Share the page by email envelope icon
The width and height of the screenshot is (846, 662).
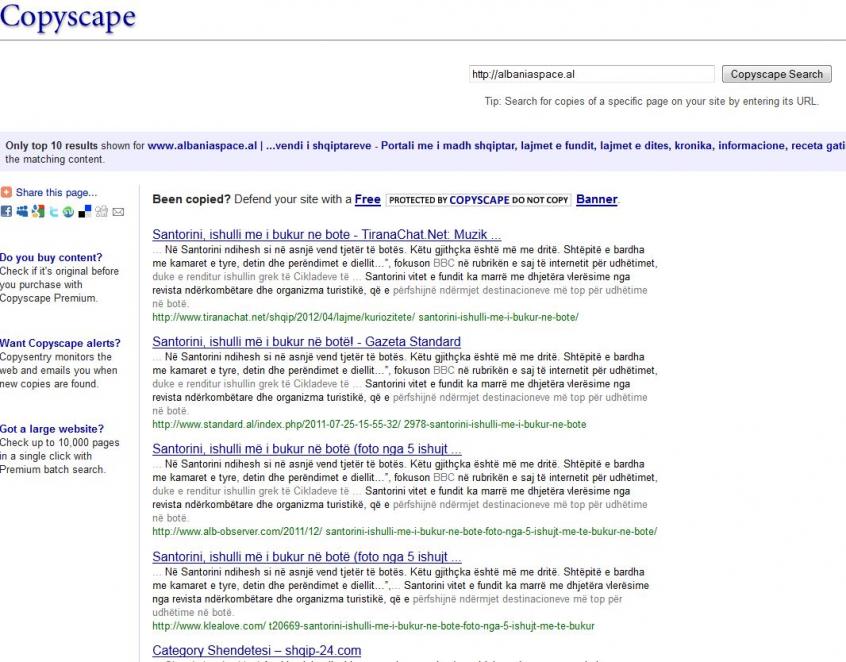click(118, 211)
